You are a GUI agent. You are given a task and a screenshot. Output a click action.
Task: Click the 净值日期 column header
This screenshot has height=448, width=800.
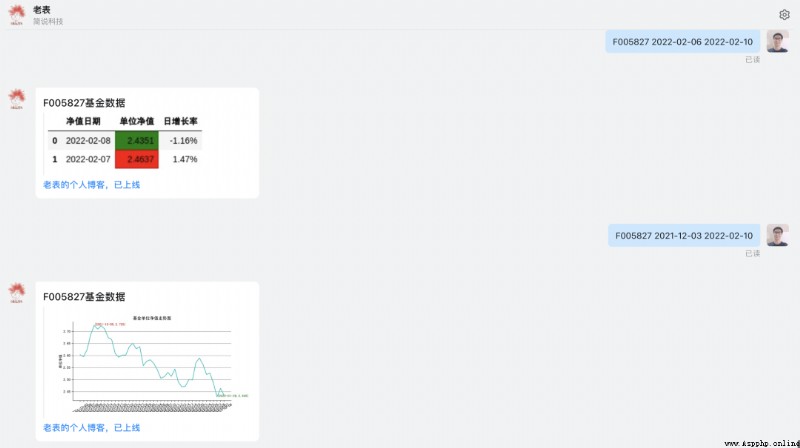(83, 121)
